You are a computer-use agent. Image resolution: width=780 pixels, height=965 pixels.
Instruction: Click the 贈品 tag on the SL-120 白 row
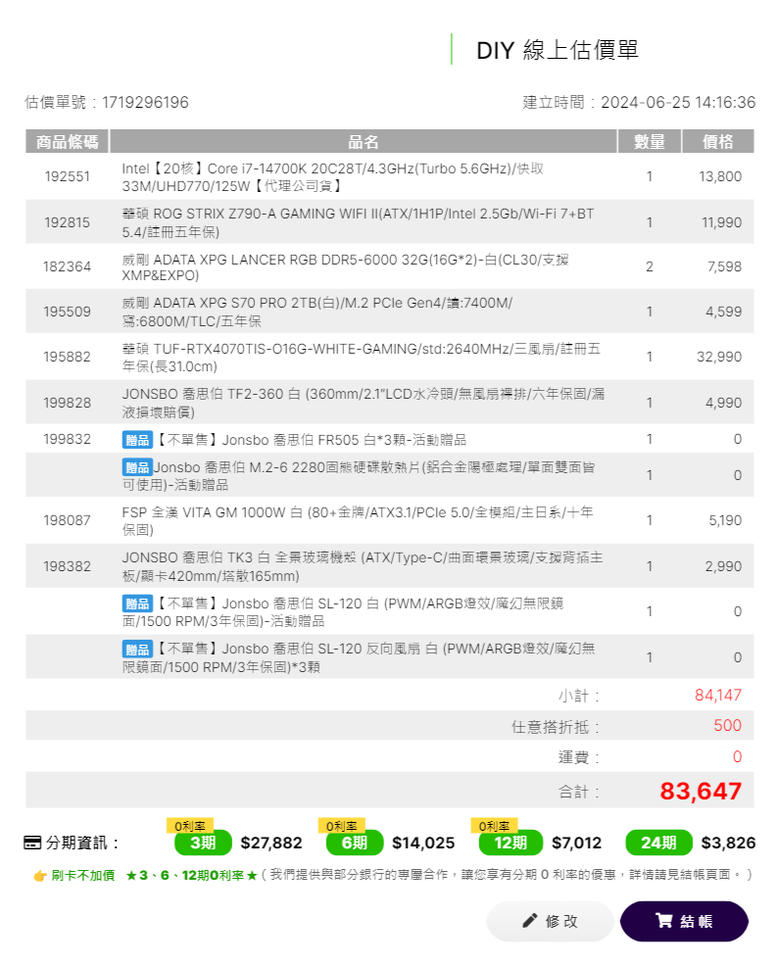(137, 603)
